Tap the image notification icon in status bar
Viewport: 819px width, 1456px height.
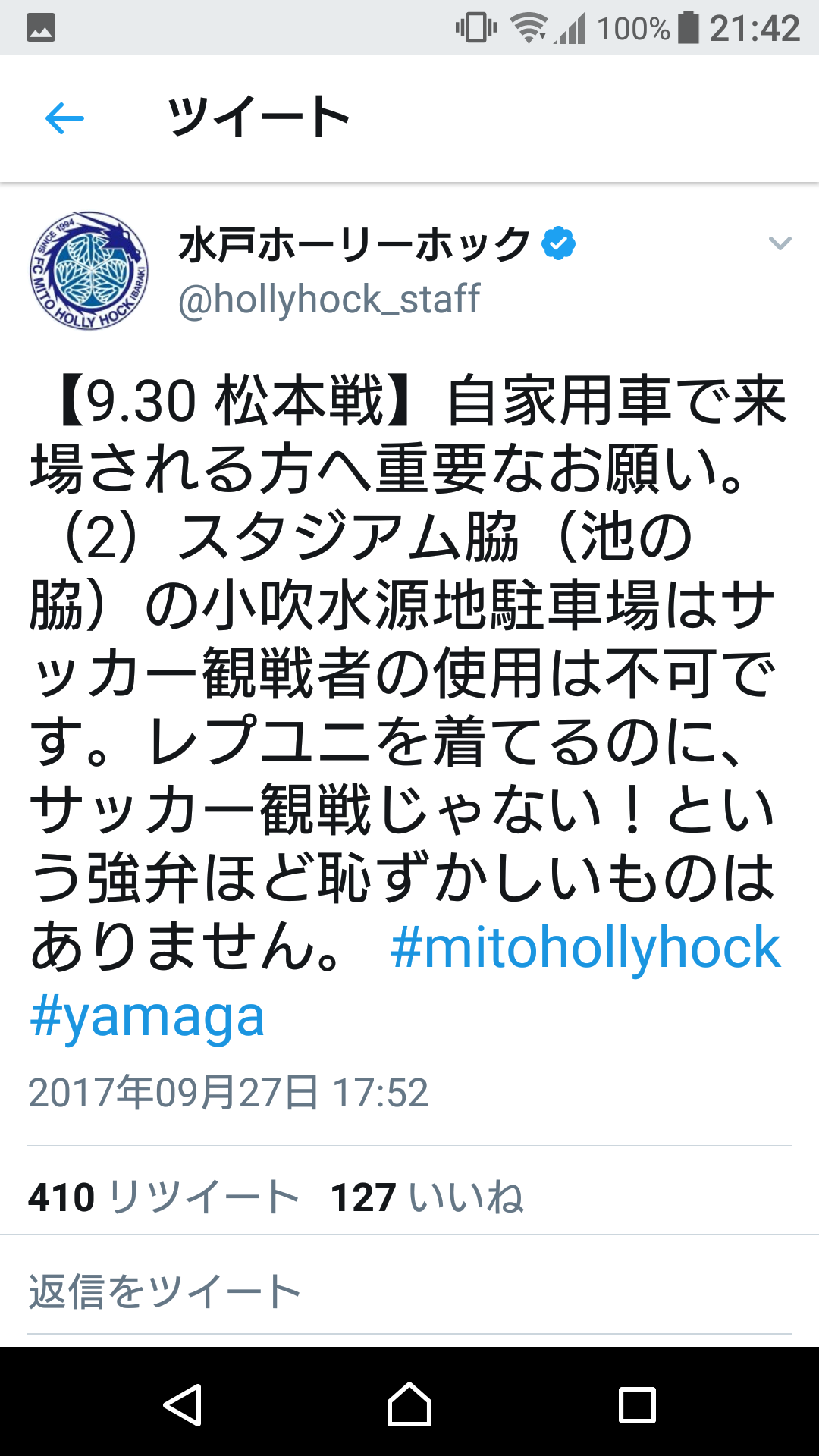41,29
